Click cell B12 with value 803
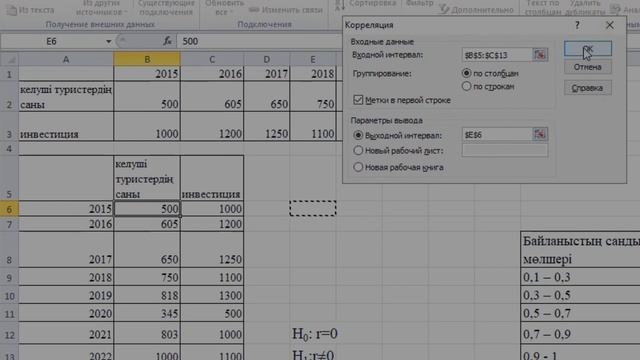This screenshot has height=360, width=640. tap(147, 334)
